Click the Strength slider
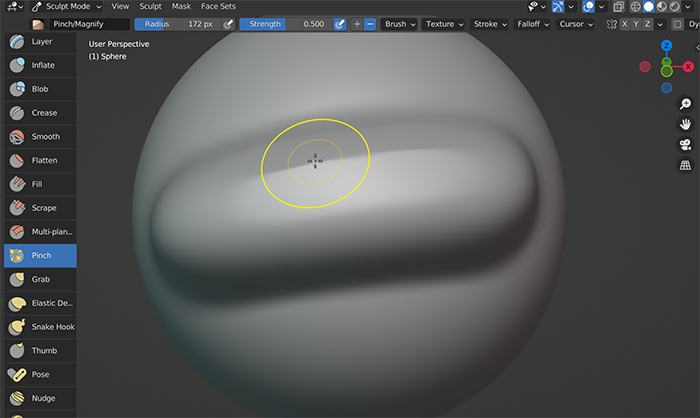This screenshot has height=418, width=700. pos(286,24)
